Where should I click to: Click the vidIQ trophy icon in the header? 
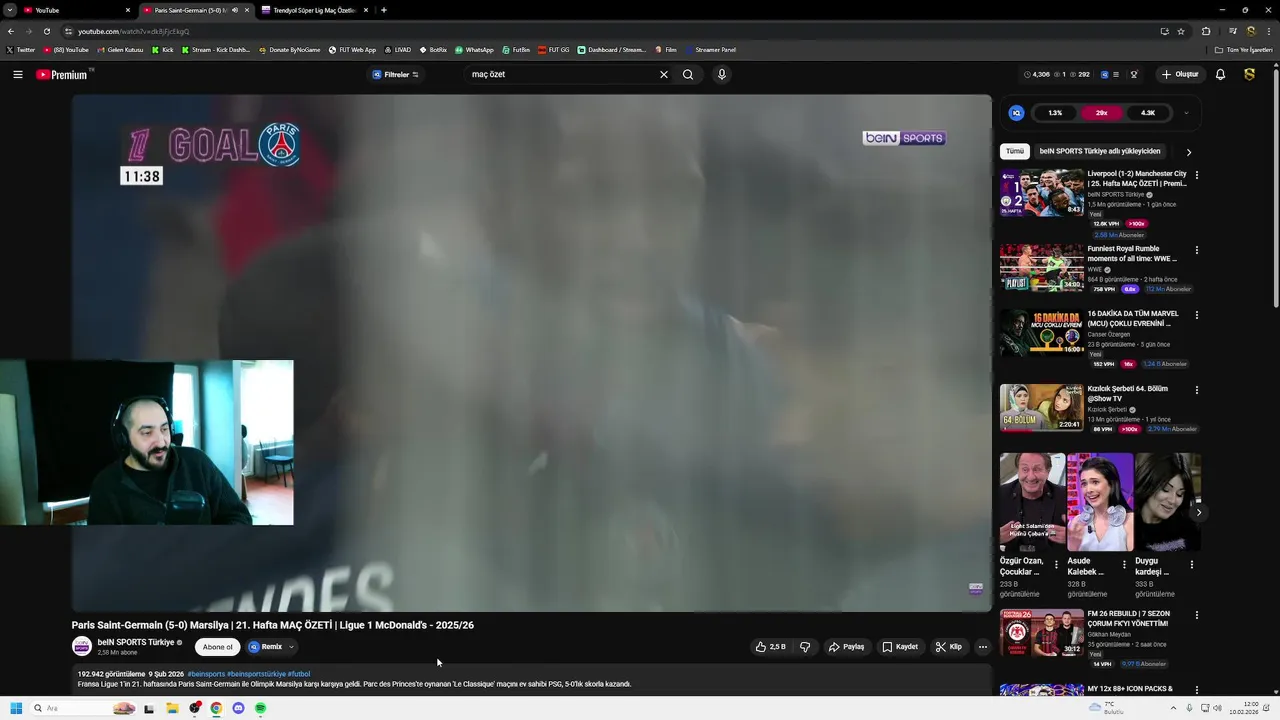[x=1134, y=74]
